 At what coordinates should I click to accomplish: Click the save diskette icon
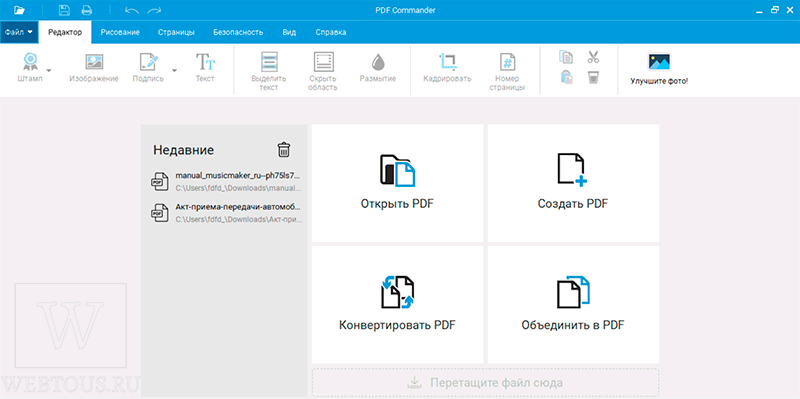(64, 10)
